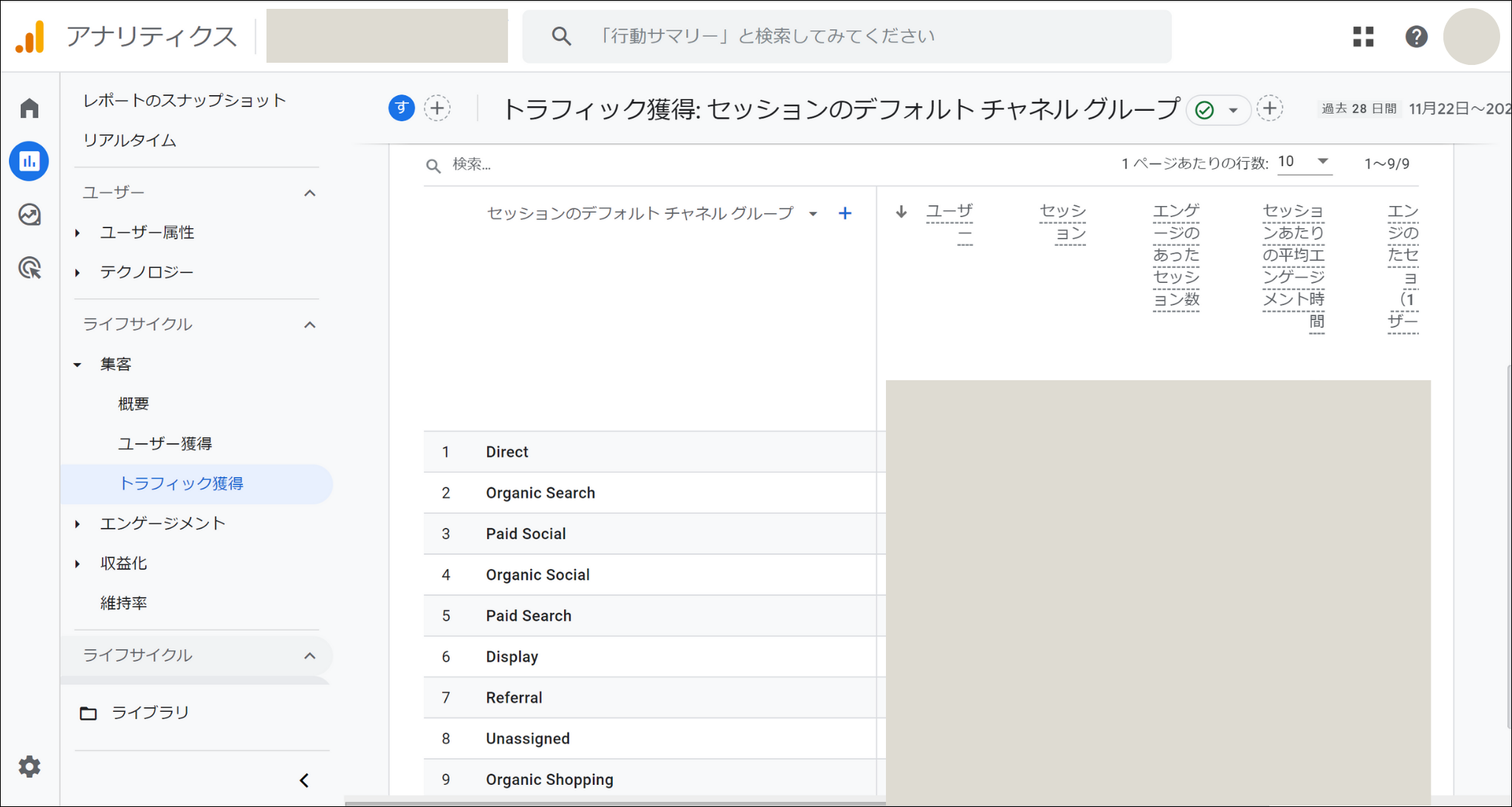This screenshot has height=807, width=1512.
Task: Open the Reports bar-chart icon in sidebar
Action: (30, 161)
